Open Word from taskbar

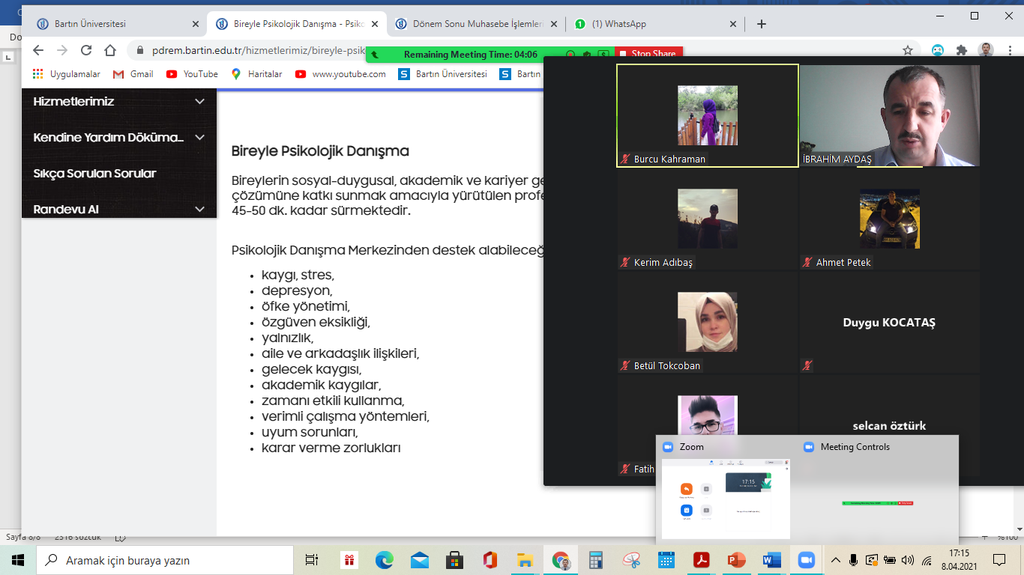point(772,560)
